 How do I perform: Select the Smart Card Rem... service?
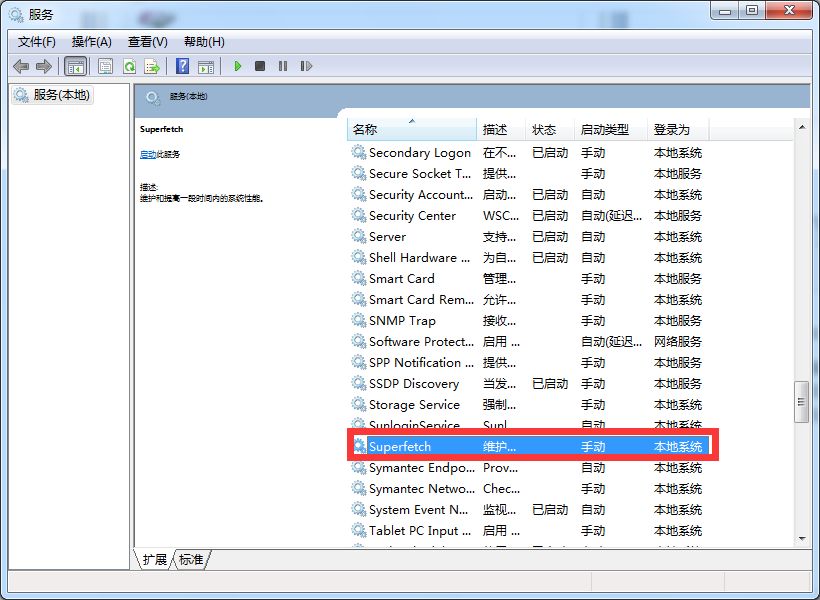pyautogui.click(x=528, y=300)
